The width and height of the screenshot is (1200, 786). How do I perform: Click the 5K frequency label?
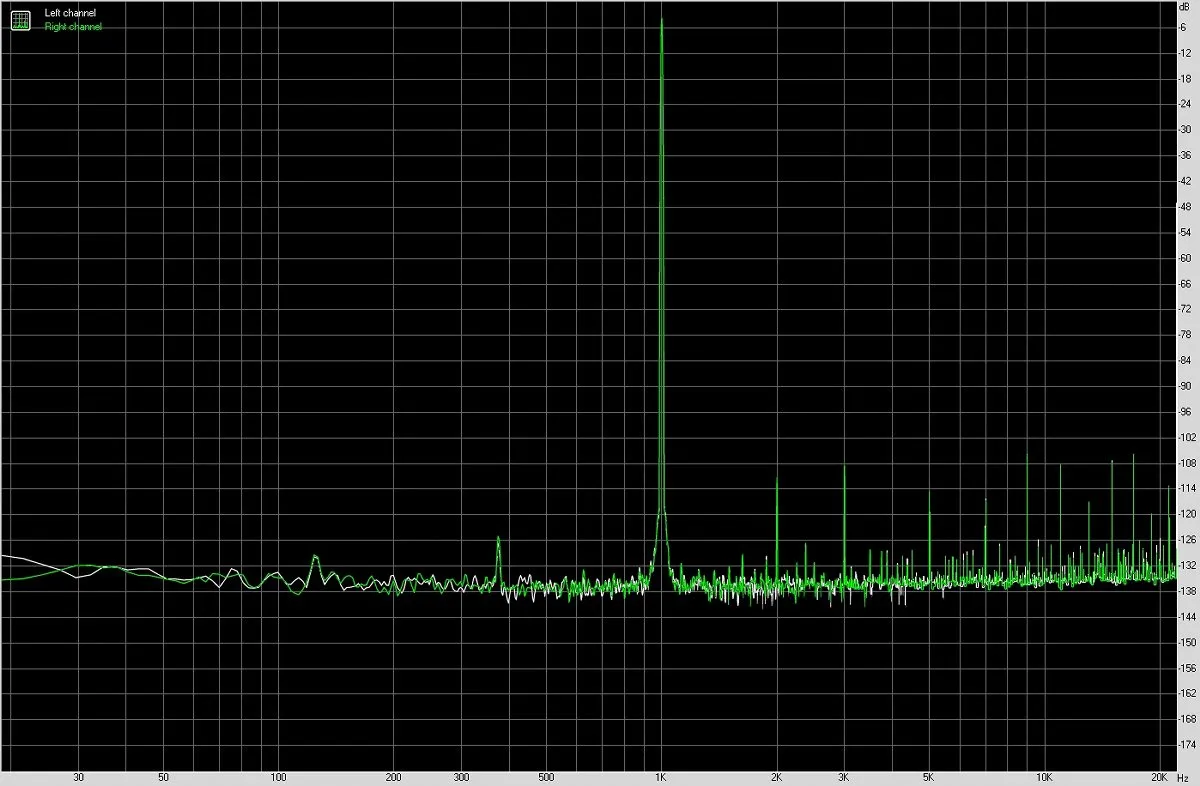pyautogui.click(x=929, y=777)
